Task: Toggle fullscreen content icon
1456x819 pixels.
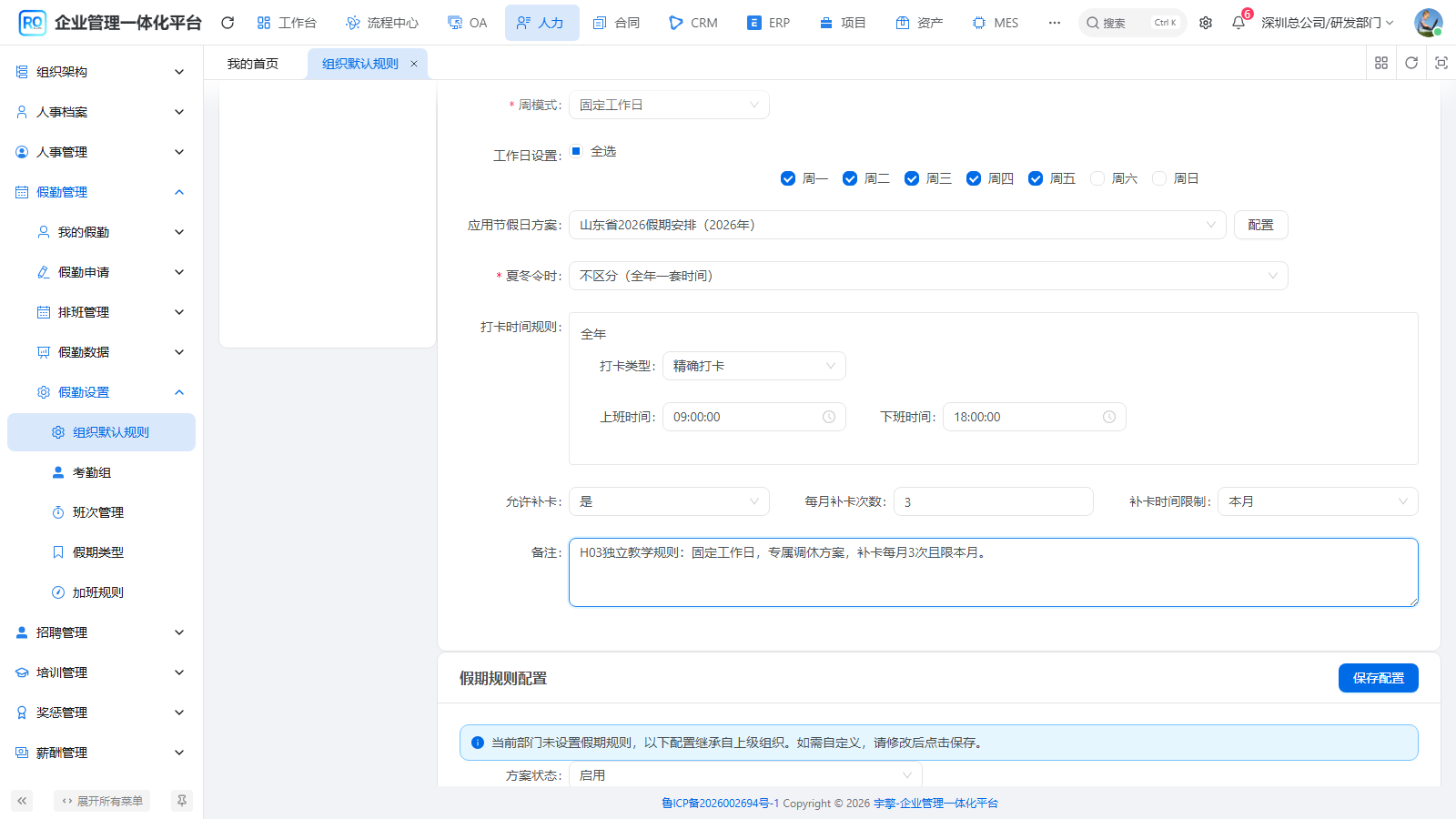Action: [x=1441, y=63]
